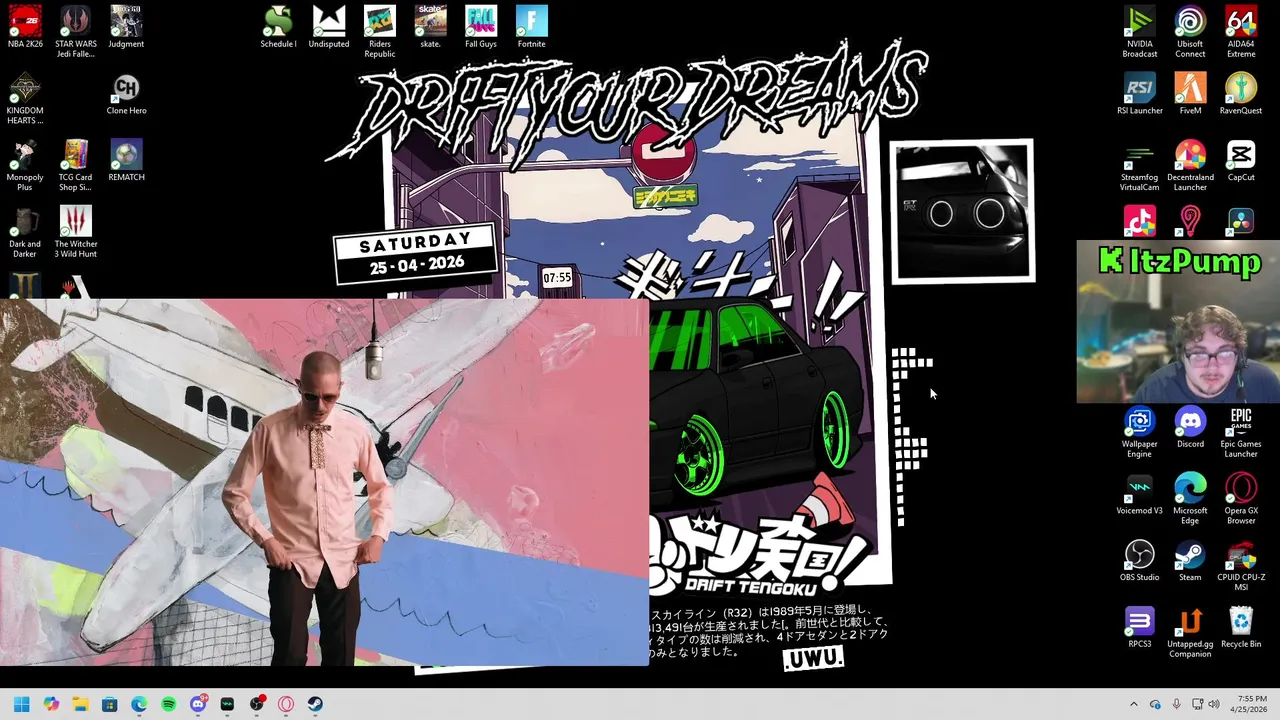Select the TCG Card Shop Simulator icon
The image size is (1280, 720).
[76, 165]
